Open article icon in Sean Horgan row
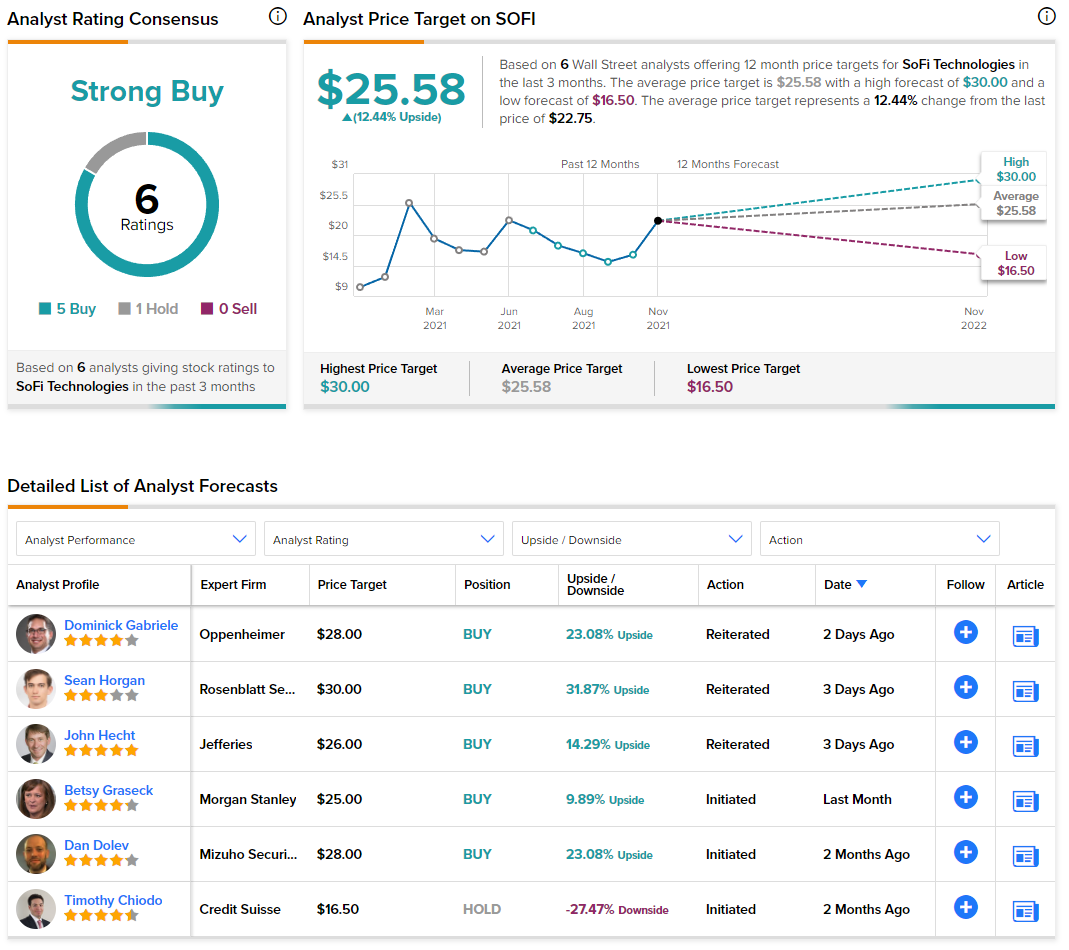The width and height of the screenshot is (1069, 950). [x=1025, y=692]
